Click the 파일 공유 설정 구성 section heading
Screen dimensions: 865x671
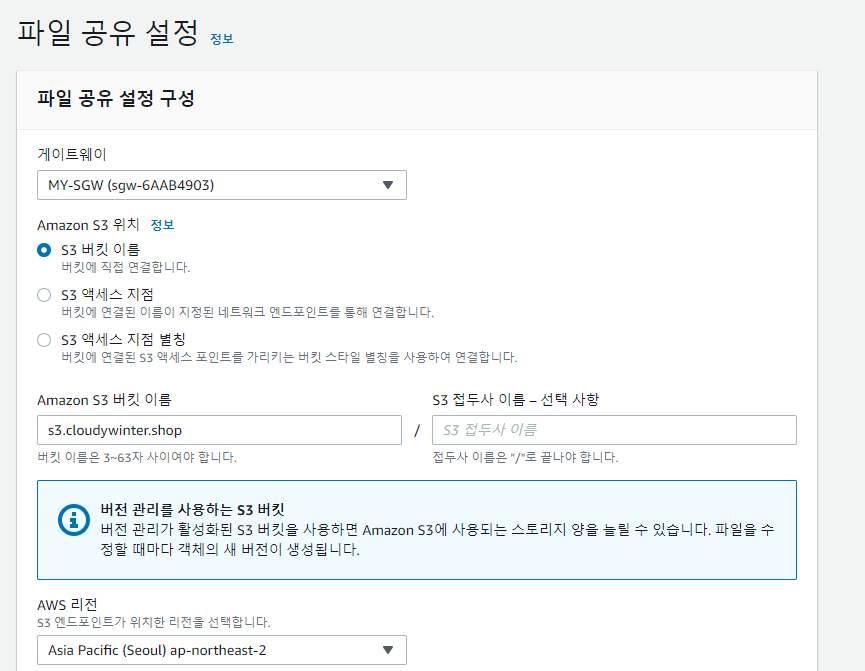click(116, 99)
